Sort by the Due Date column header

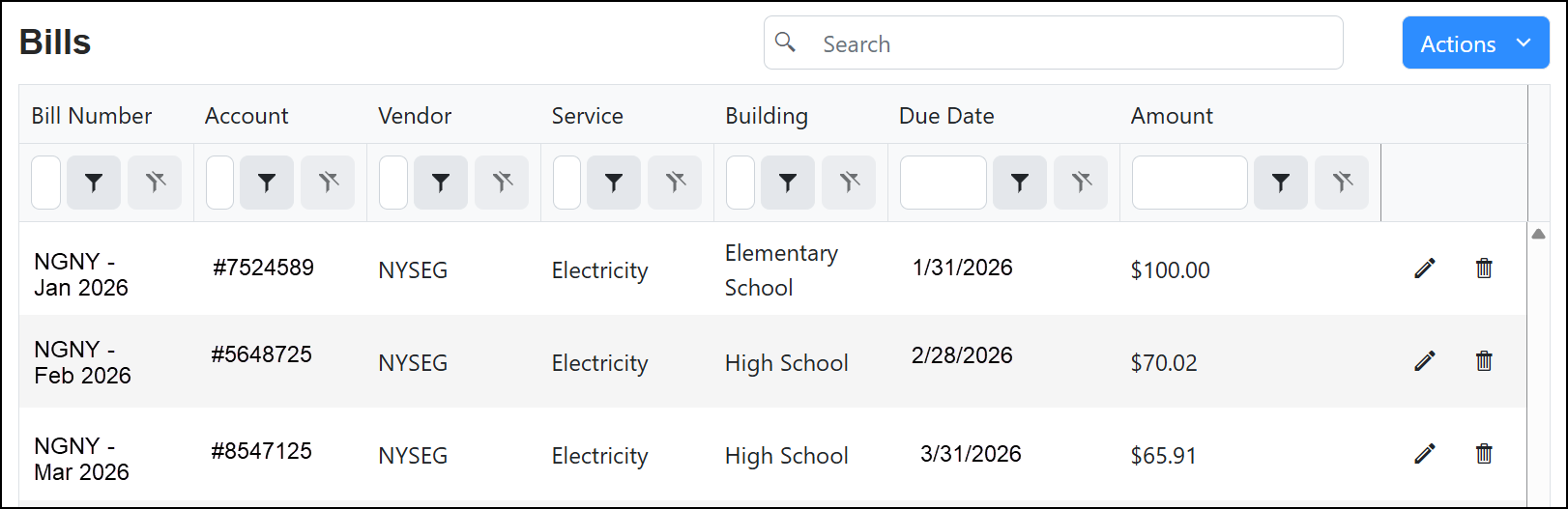946,116
